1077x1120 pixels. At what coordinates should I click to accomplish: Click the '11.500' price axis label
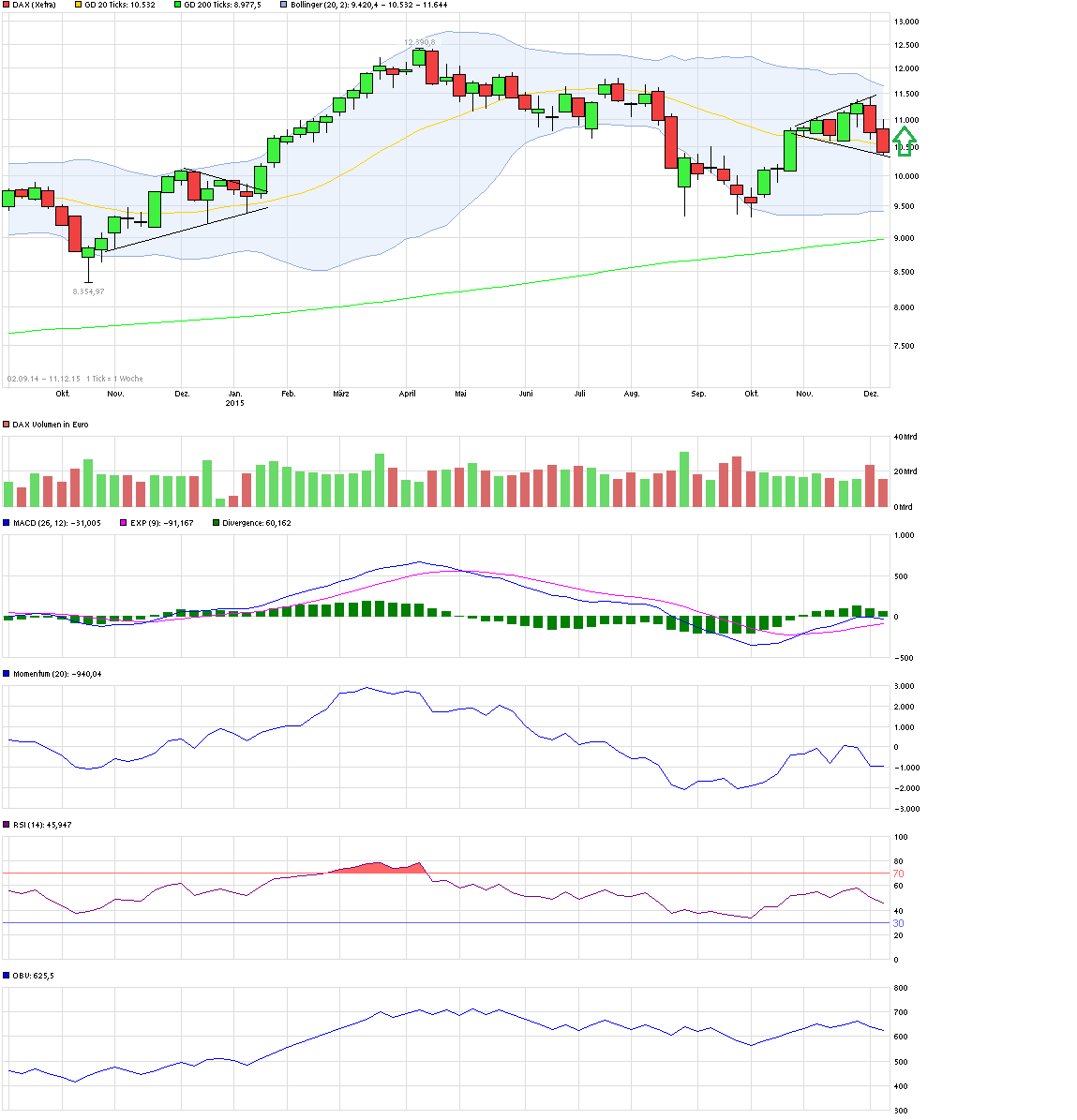click(906, 94)
